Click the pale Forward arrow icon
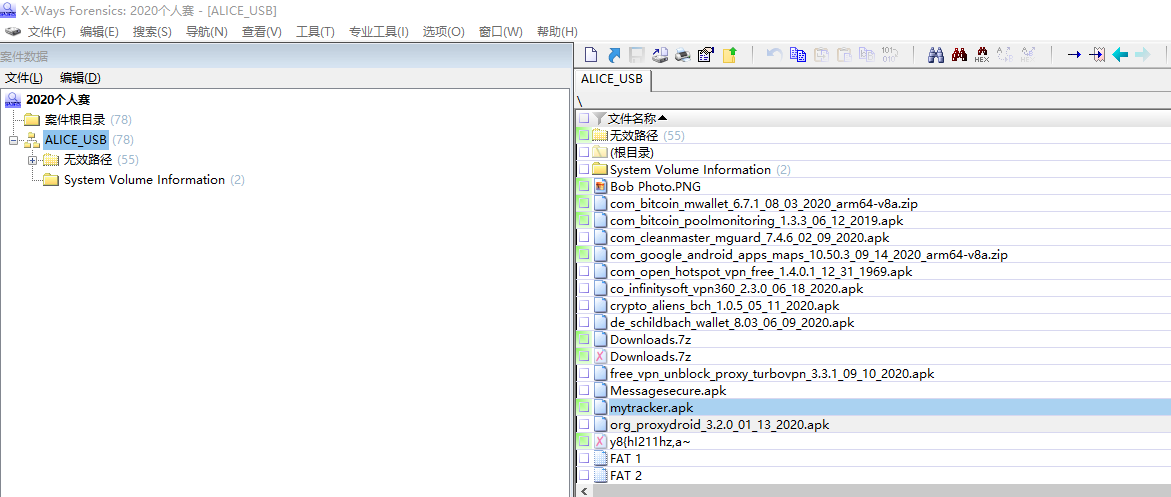The height and width of the screenshot is (497, 1171). pyautogui.click(x=1143, y=55)
